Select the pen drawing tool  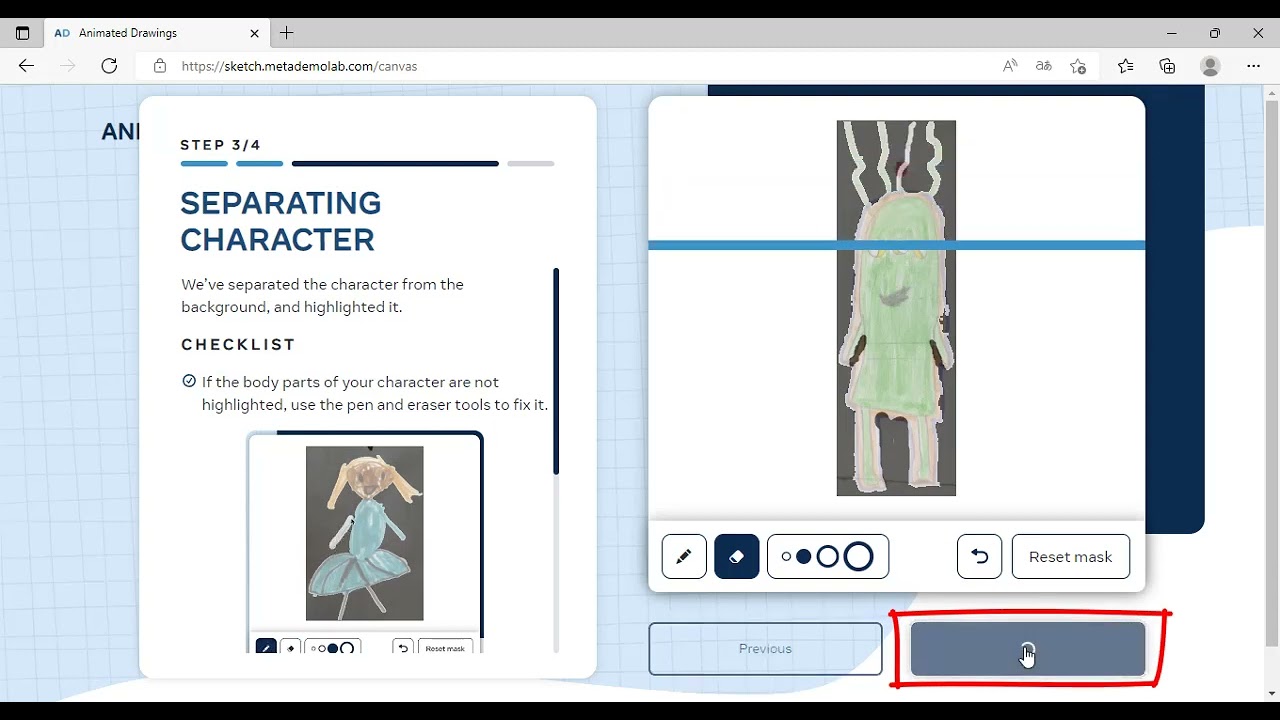(684, 557)
